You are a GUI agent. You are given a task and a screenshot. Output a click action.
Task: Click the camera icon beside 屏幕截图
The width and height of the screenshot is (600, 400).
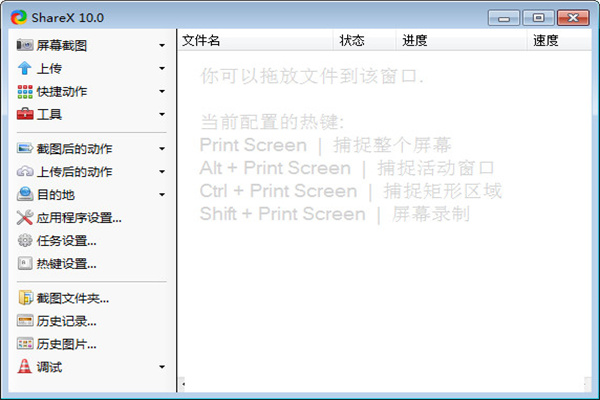pos(24,46)
